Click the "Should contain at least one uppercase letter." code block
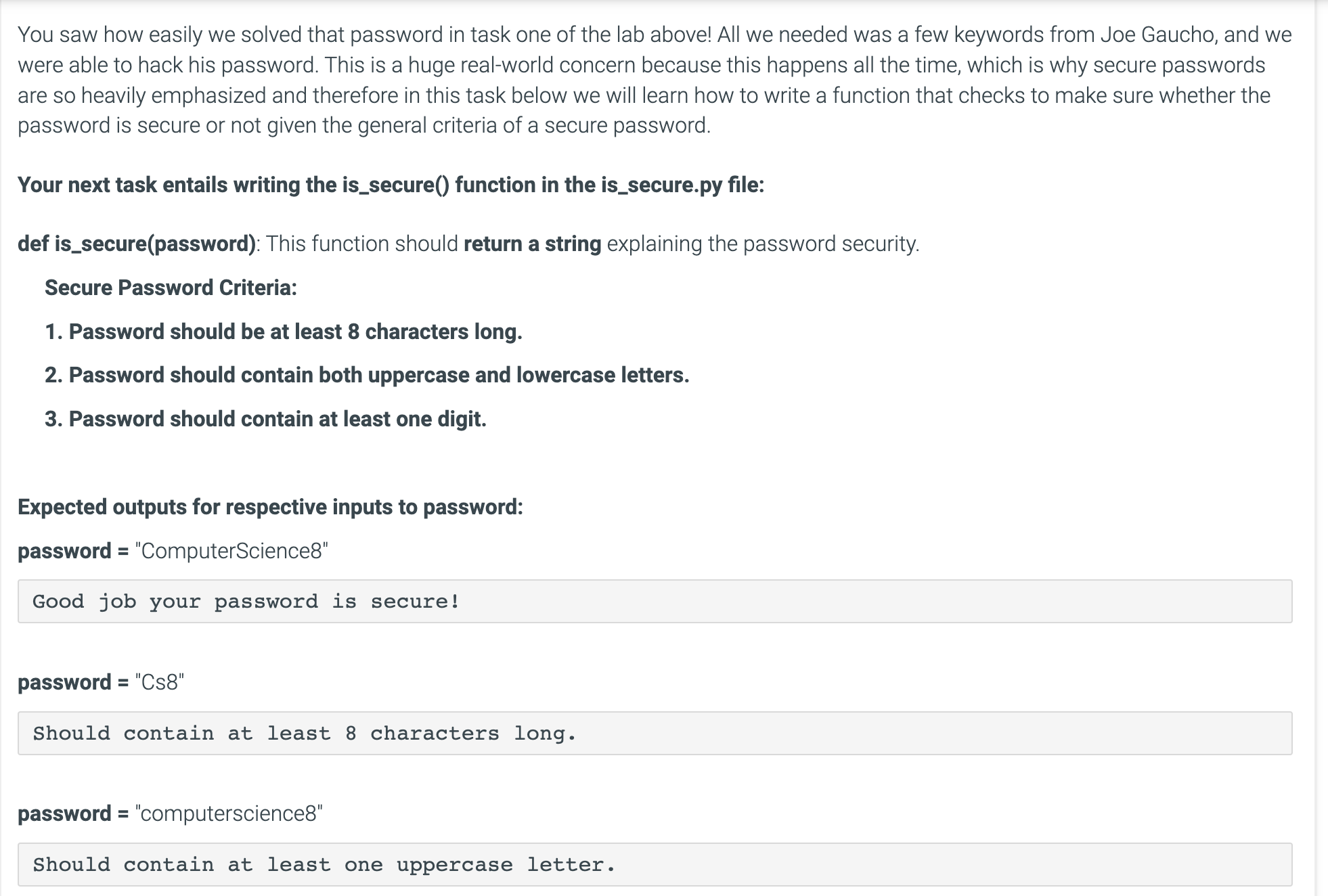 pyautogui.click(x=654, y=864)
